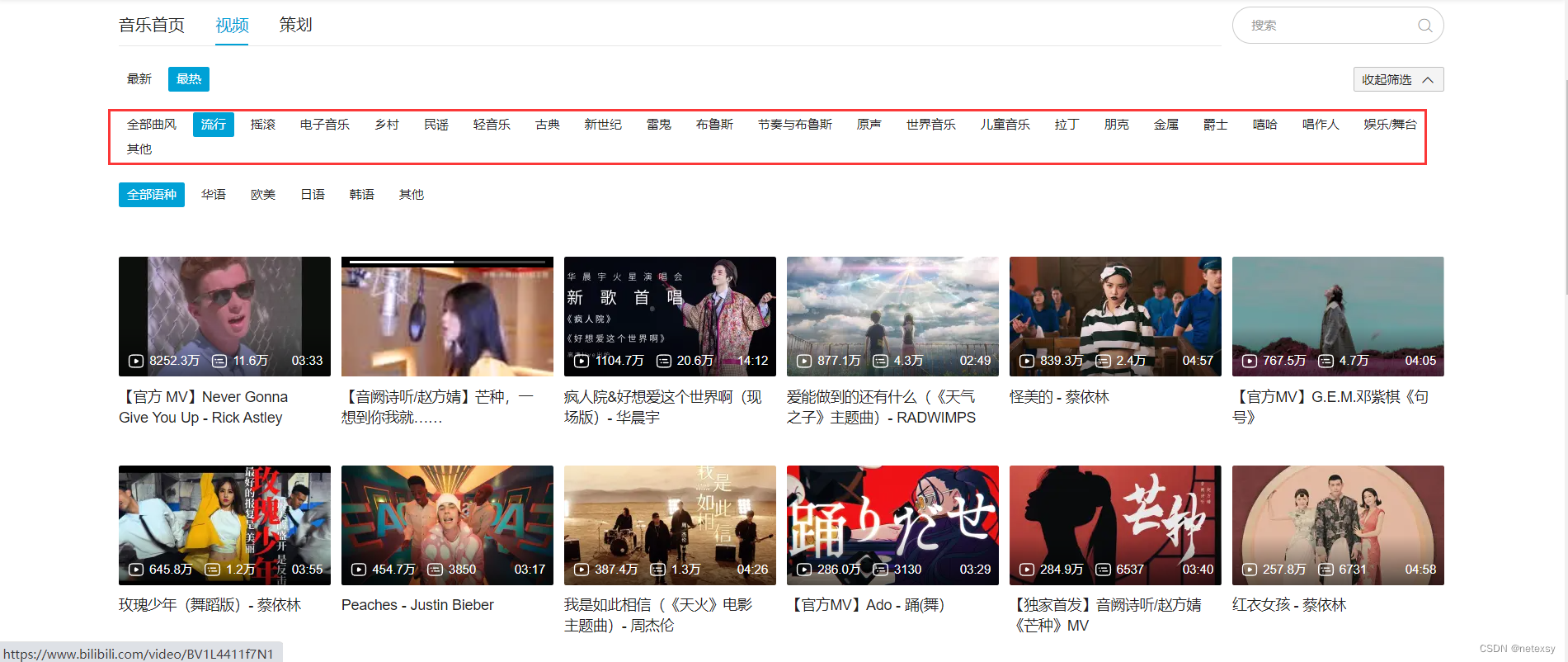Click danmaku icon on 芒种 MV thumbnail
This screenshot has height=662, width=1568.
(x=1103, y=570)
